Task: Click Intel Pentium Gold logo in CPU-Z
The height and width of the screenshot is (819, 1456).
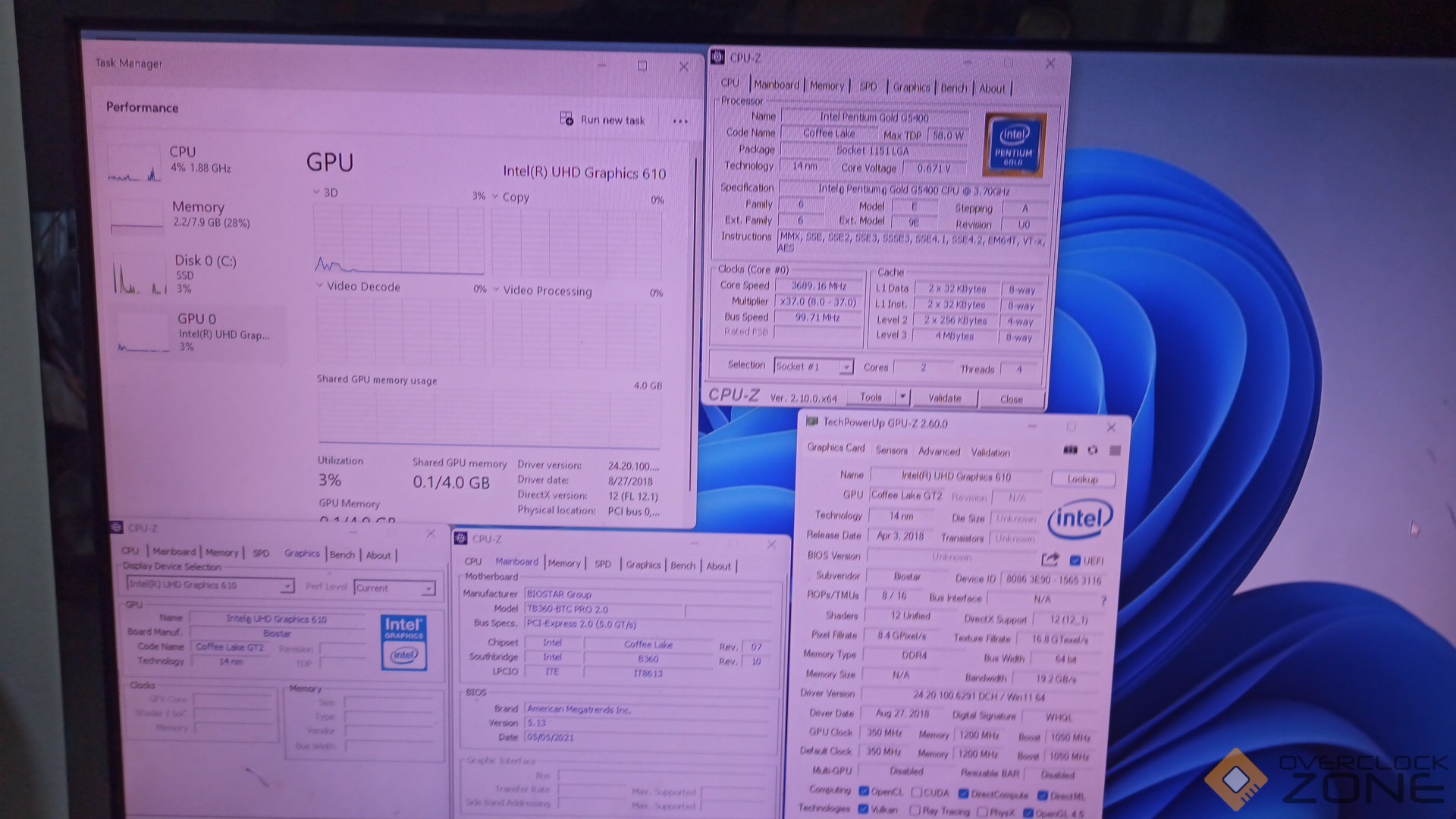Action: coord(1014,146)
